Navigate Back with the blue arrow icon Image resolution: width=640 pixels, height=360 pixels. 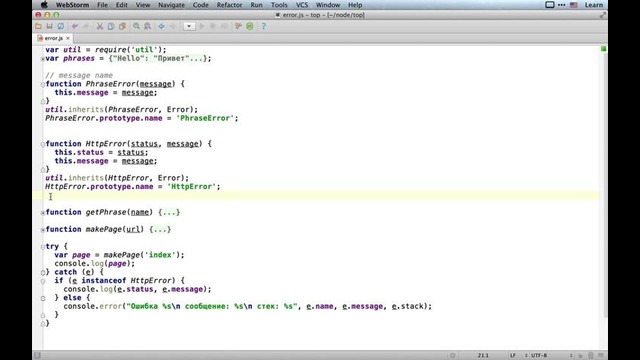(x=162, y=26)
